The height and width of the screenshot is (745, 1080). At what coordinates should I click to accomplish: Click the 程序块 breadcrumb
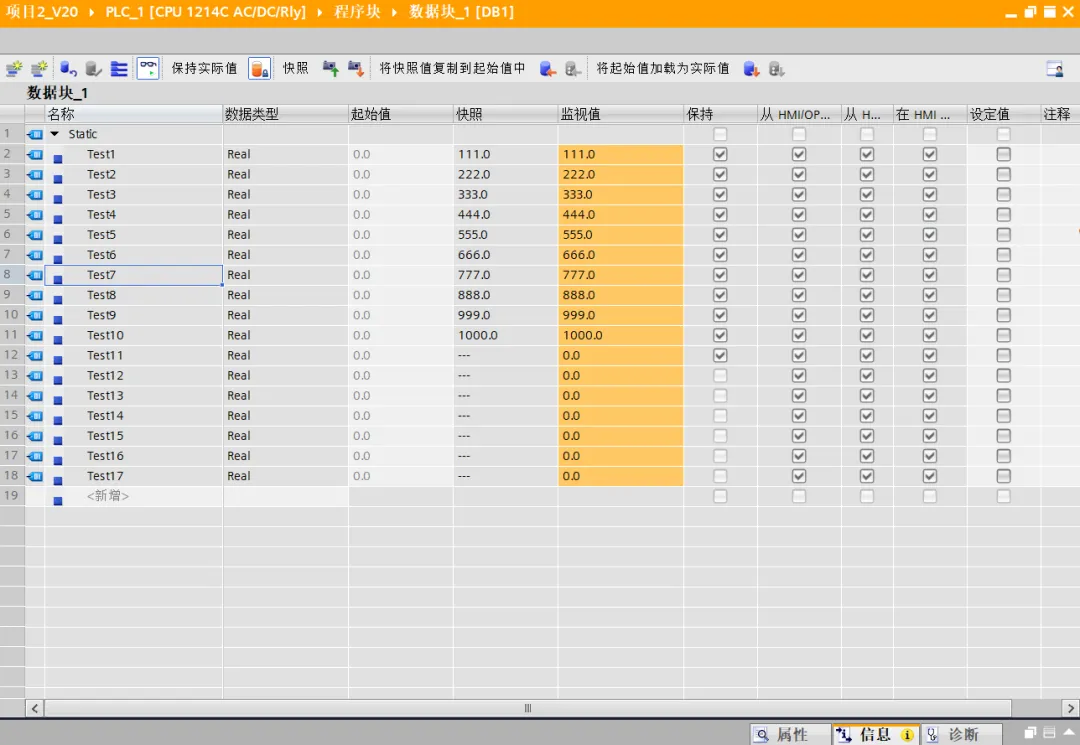[357, 12]
